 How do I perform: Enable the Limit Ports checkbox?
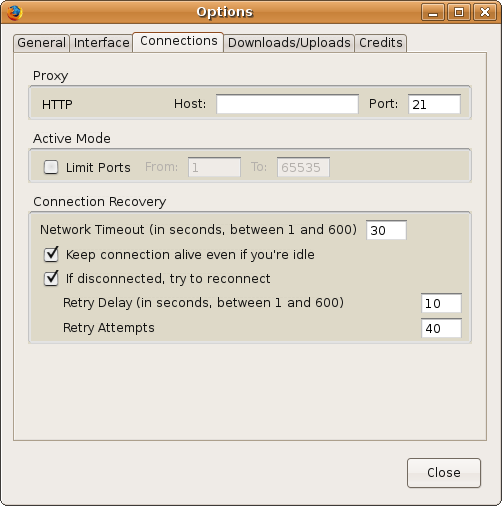tap(51, 167)
